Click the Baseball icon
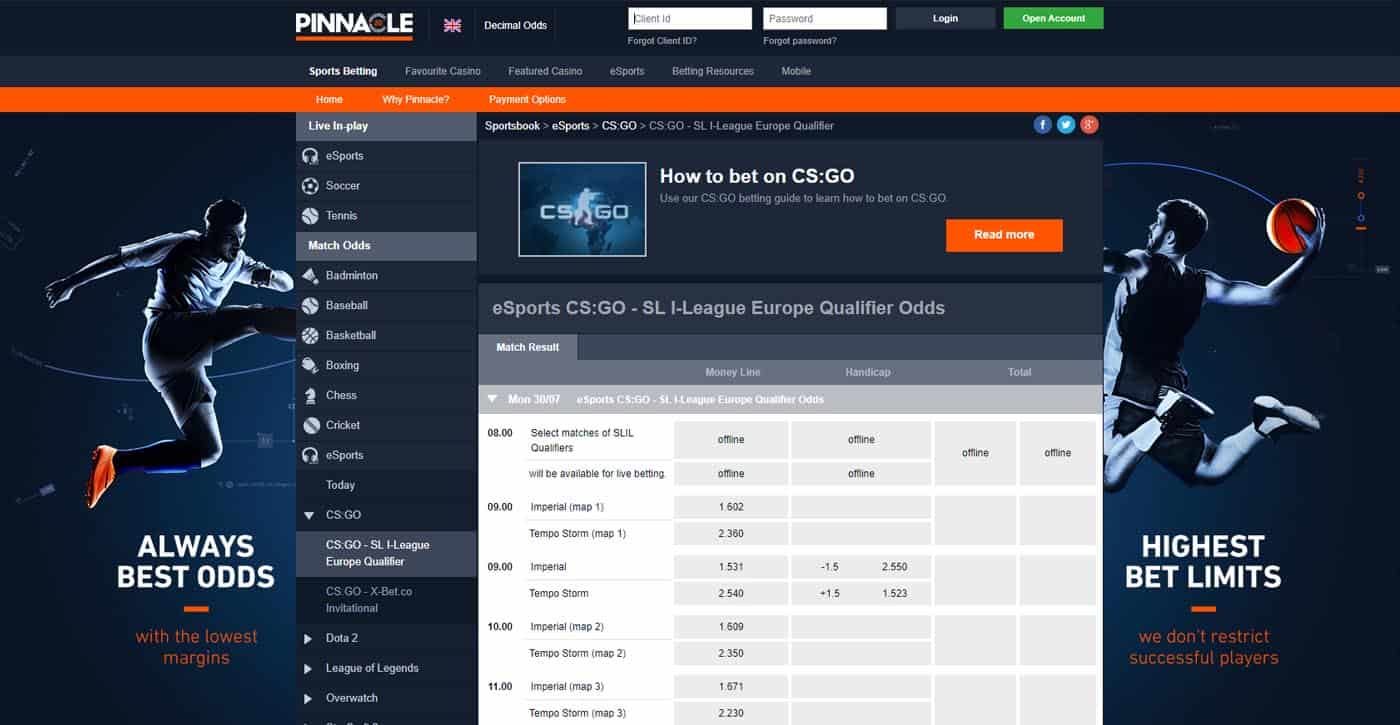The width and height of the screenshot is (1400, 725). coord(310,306)
